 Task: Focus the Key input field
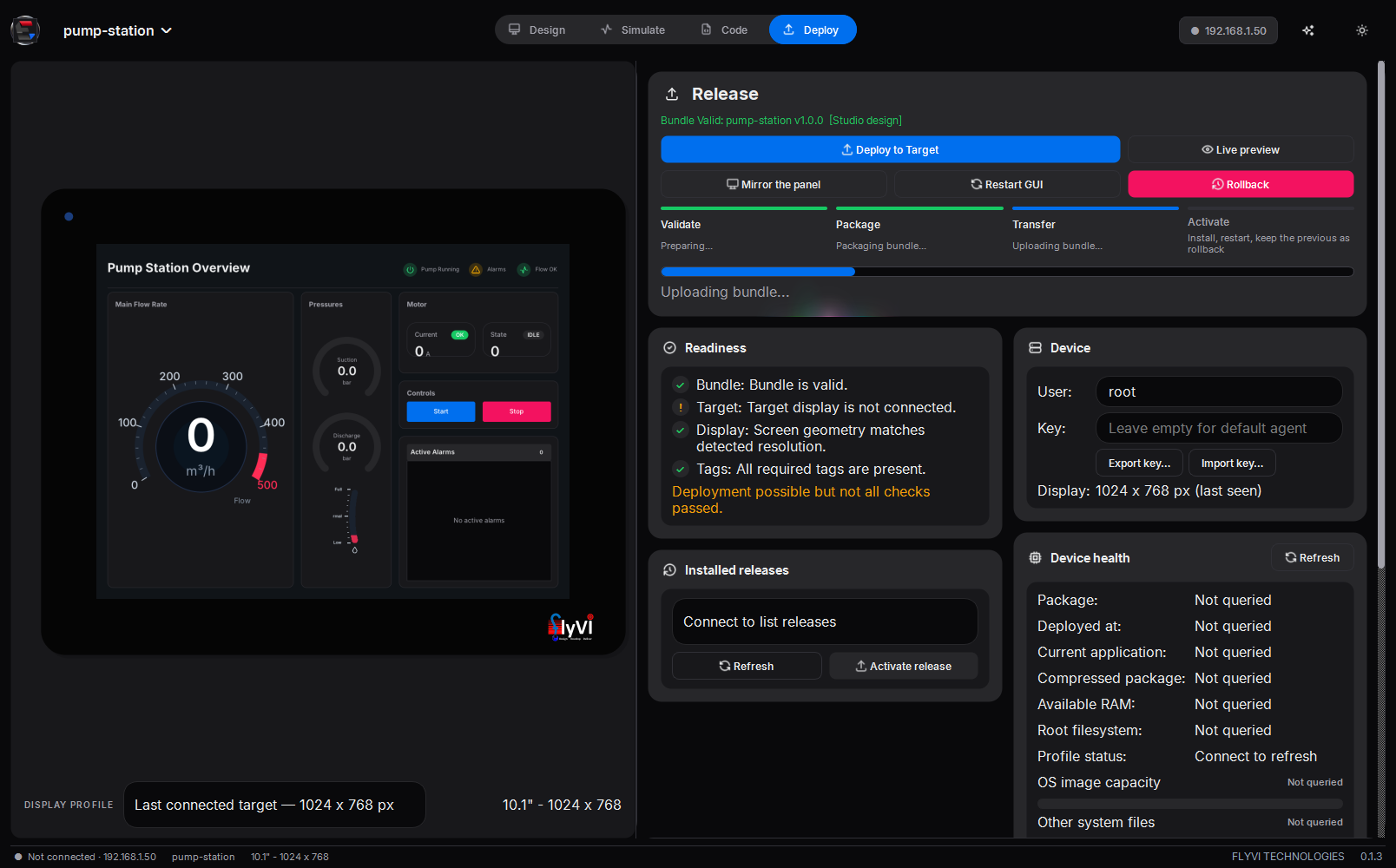coord(1219,428)
